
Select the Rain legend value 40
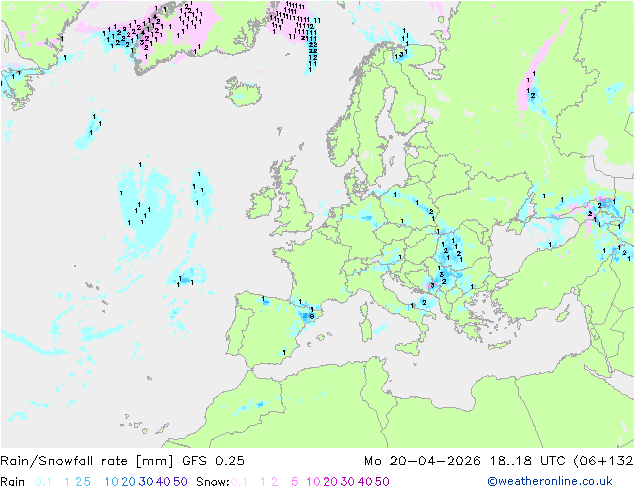click(163, 482)
